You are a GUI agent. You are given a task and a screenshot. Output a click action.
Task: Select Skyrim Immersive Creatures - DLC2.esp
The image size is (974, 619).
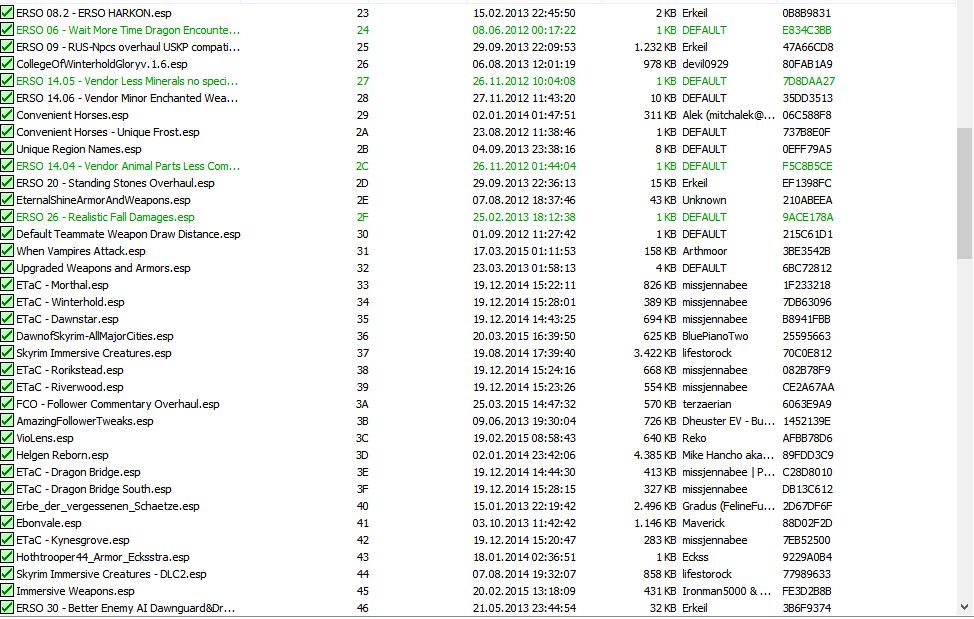111,574
